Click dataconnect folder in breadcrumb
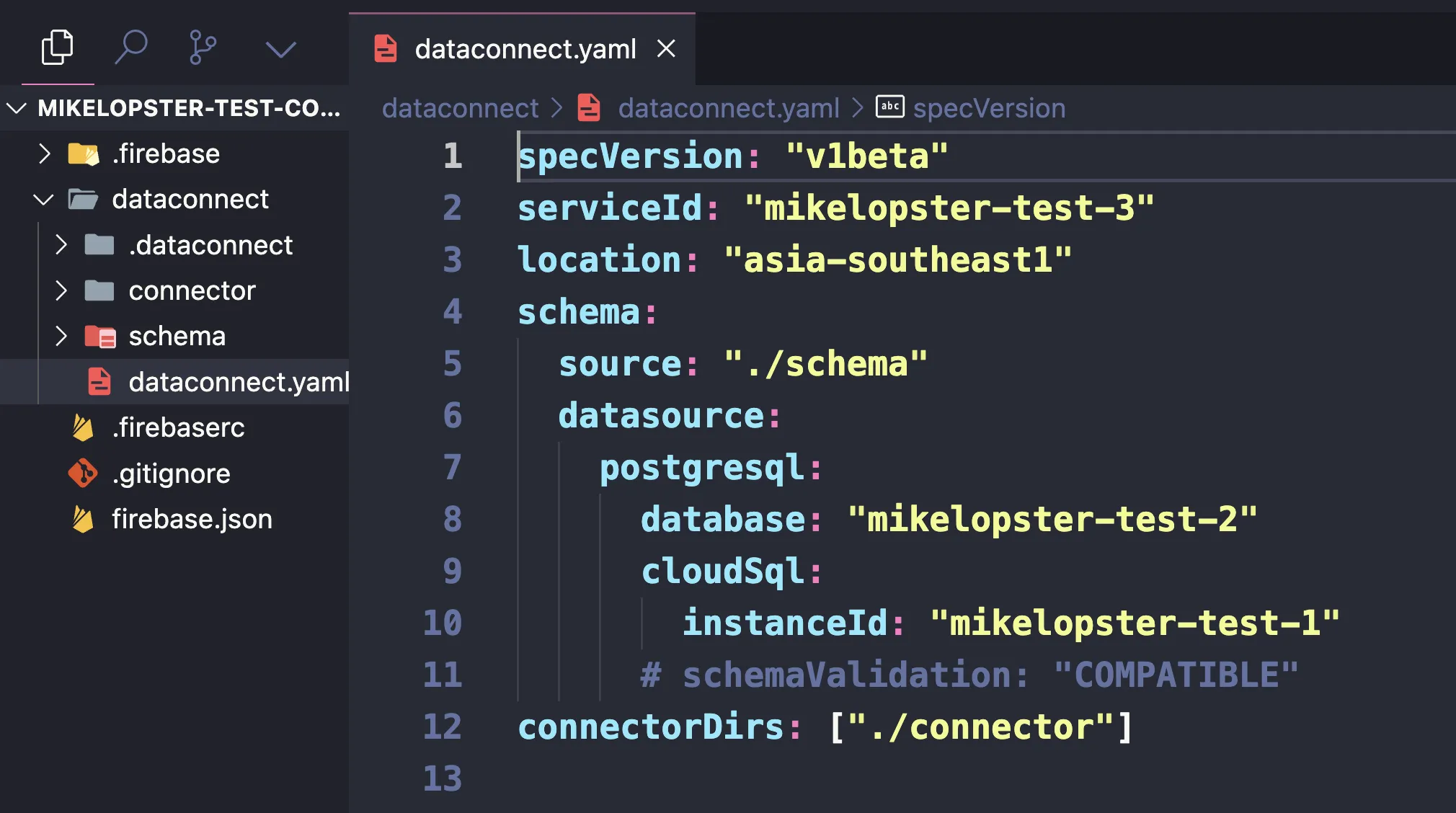The width and height of the screenshot is (1456, 813). 460,108
